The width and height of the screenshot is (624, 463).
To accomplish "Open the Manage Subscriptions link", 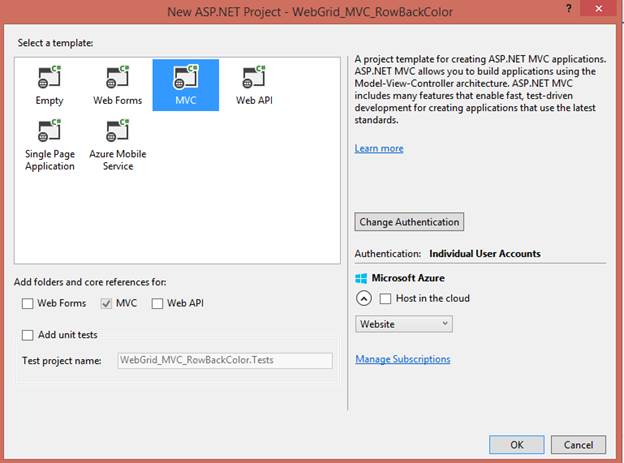I will pos(402,359).
